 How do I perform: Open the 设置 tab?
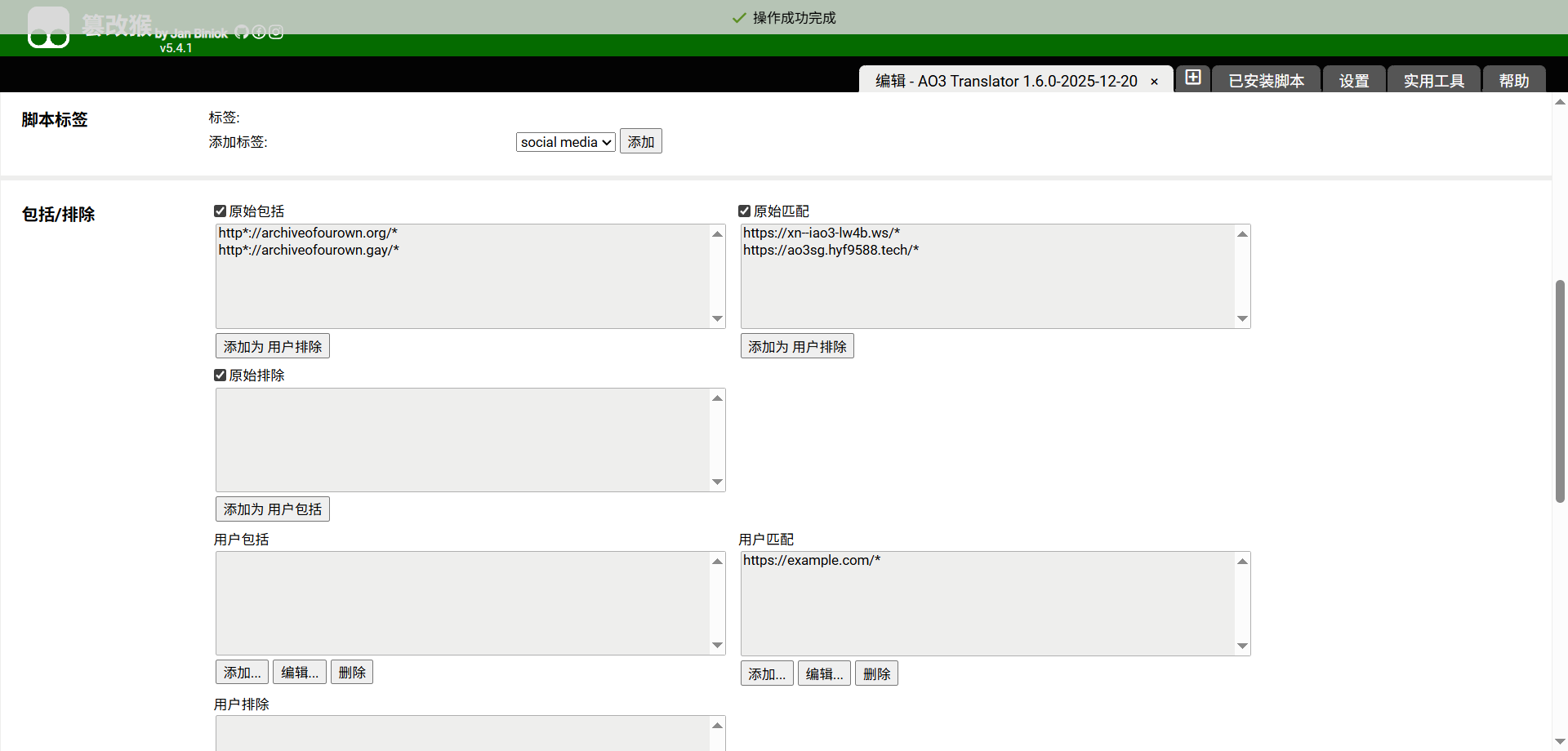[x=1353, y=81]
